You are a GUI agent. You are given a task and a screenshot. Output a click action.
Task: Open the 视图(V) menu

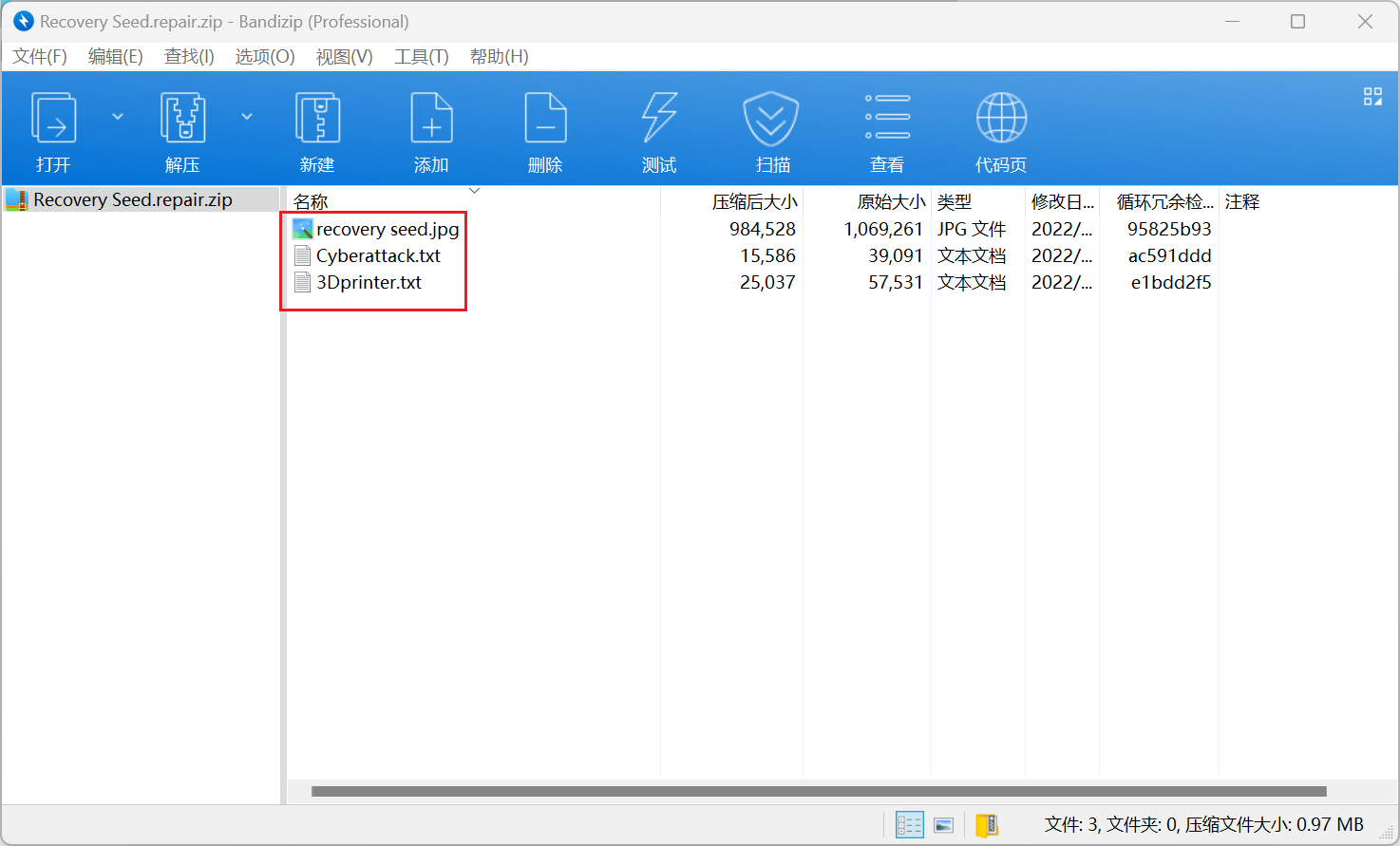tap(344, 57)
